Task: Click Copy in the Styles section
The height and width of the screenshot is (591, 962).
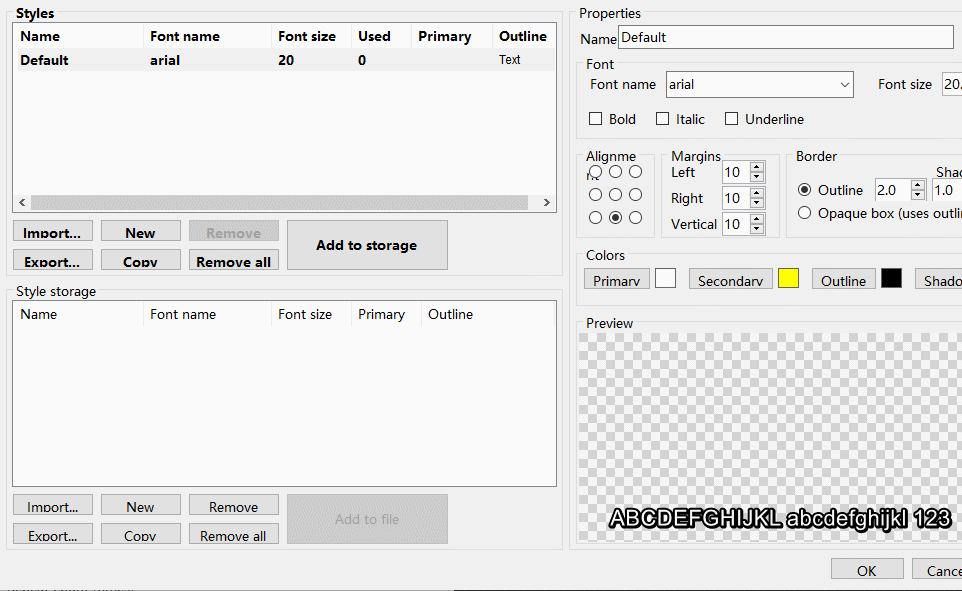Action: tap(140, 260)
